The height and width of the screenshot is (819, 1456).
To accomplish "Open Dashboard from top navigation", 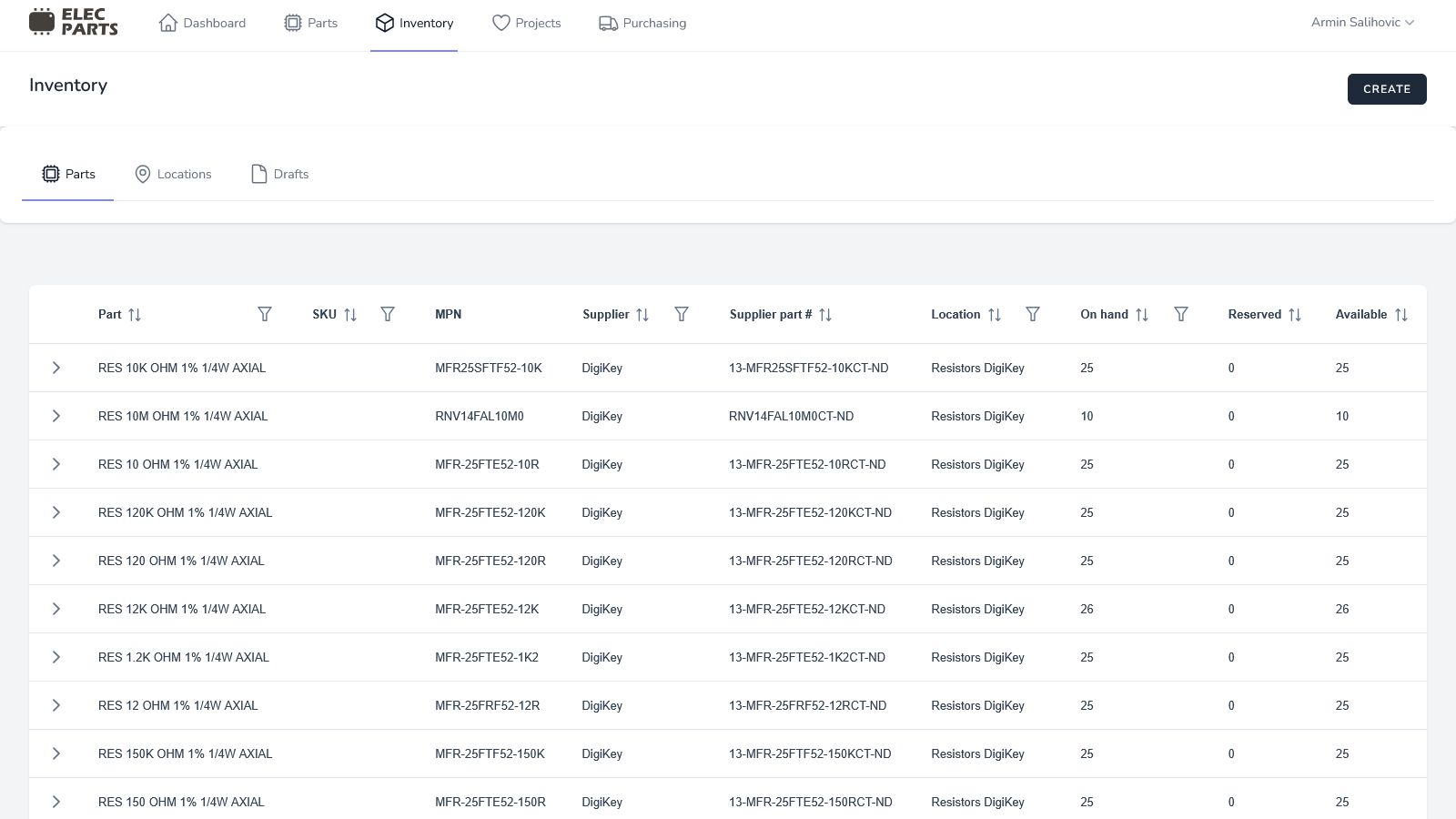I will pos(202,23).
